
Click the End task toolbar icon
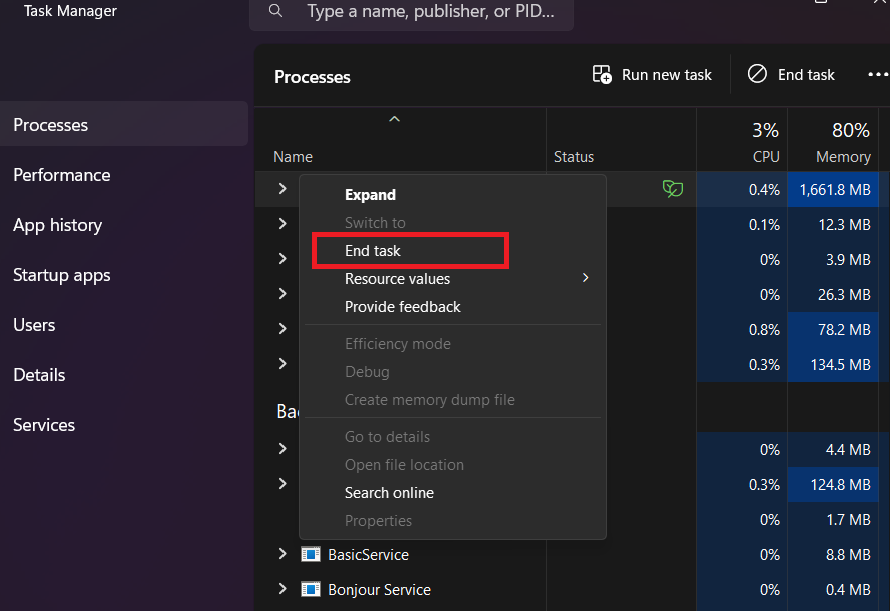click(x=758, y=74)
